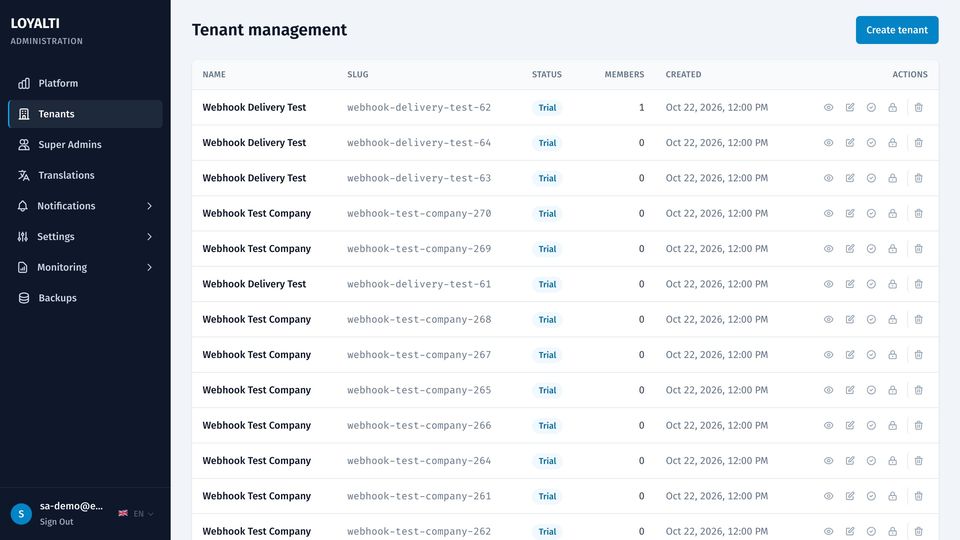Click Create tenant button

point(897,30)
